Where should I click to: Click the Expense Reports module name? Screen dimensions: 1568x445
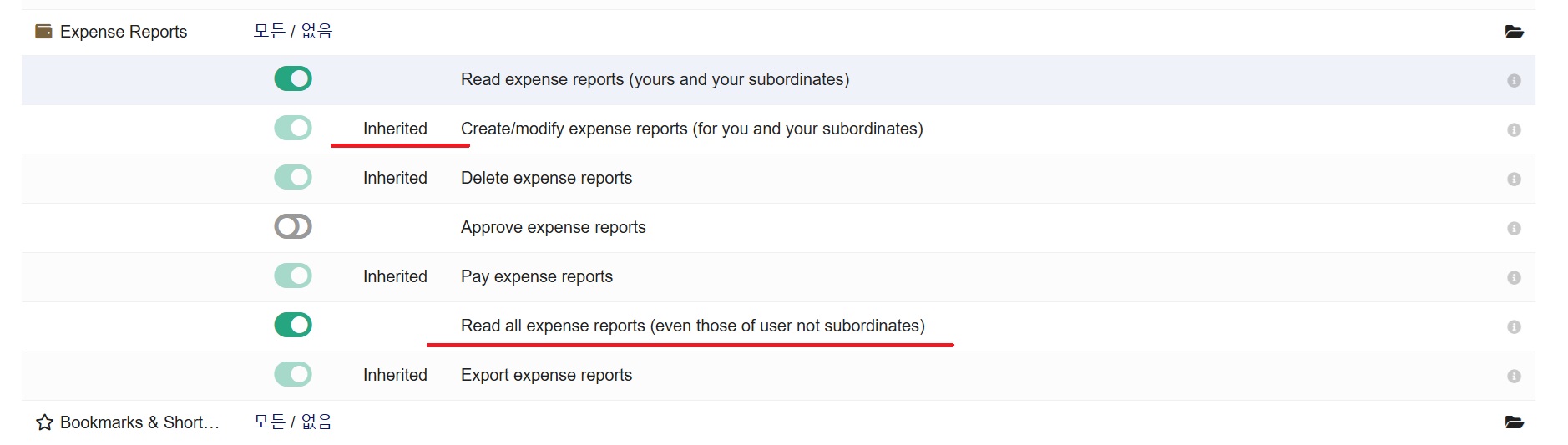pos(124,32)
